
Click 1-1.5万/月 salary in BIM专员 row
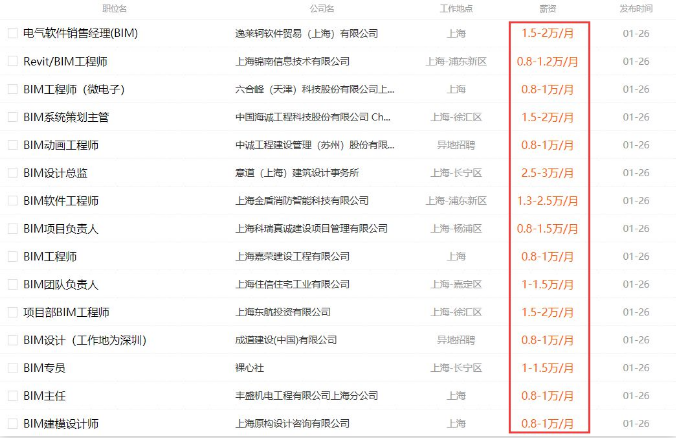(x=548, y=368)
